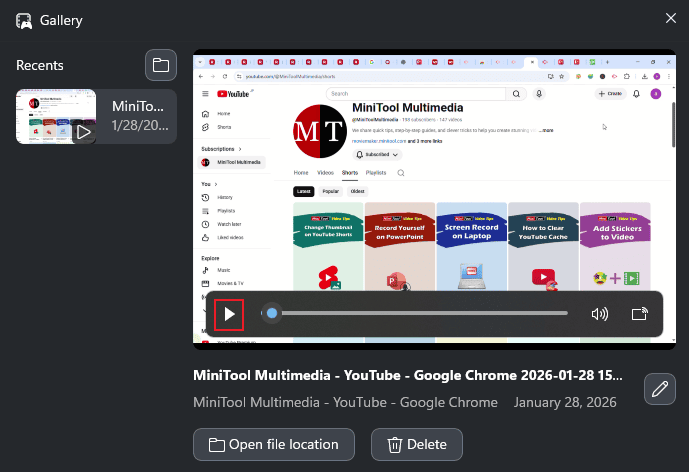Viewport: 689px width, 472px height.
Task: Click the 'Recents' heading
Action: pyautogui.click(x=40, y=65)
